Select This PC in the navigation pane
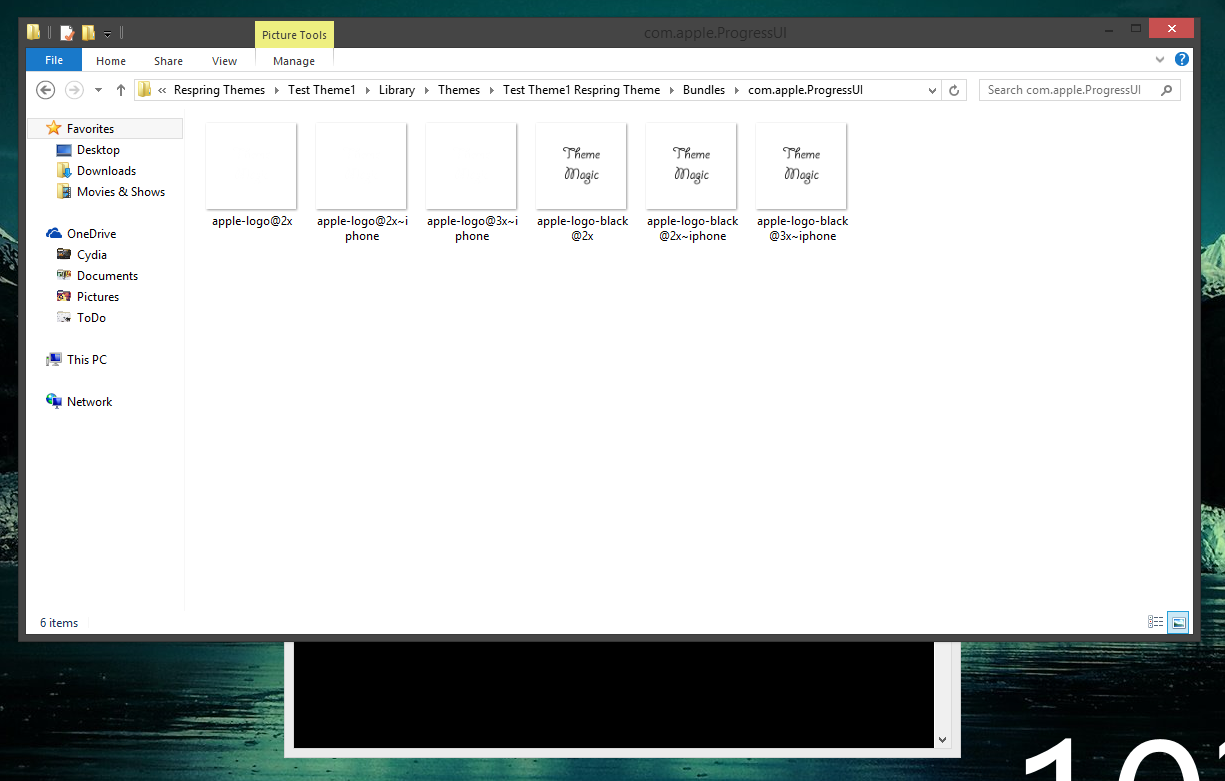The height and width of the screenshot is (781, 1225). [x=87, y=360]
